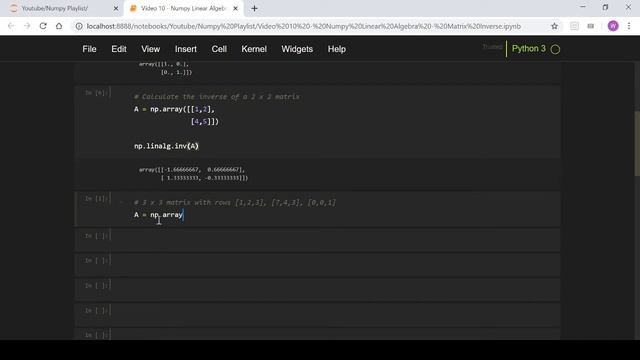Open the Insert menu
The width and height of the screenshot is (640, 360).
click(x=186, y=49)
